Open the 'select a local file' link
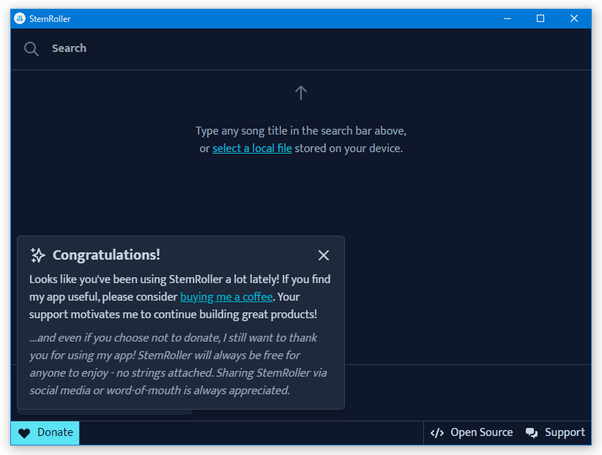Screen dimensions: 602x455 pos(252,148)
